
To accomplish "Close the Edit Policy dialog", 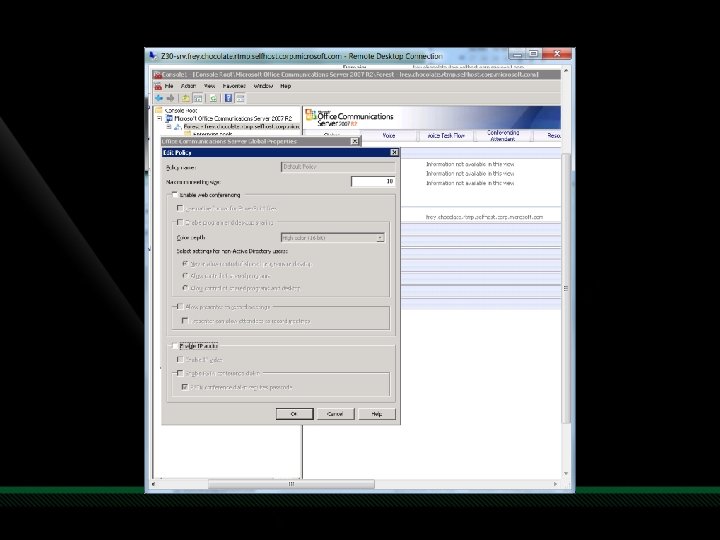I will coord(394,152).
